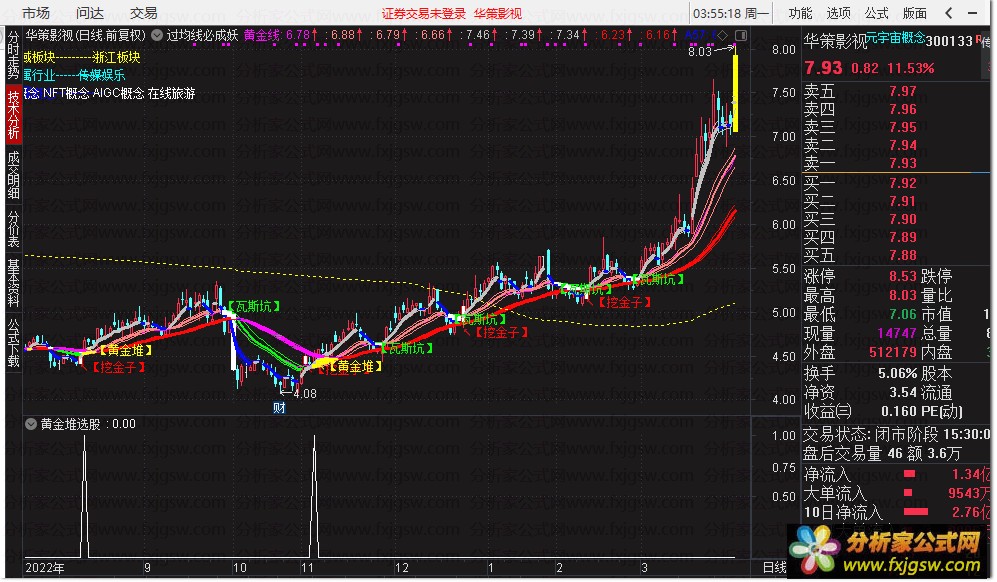Image resolution: width=997 pixels, height=582 pixels.
Task: Expand 黄金堆选股 indicator dropdown arrow
Action: click(x=31, y=424)
